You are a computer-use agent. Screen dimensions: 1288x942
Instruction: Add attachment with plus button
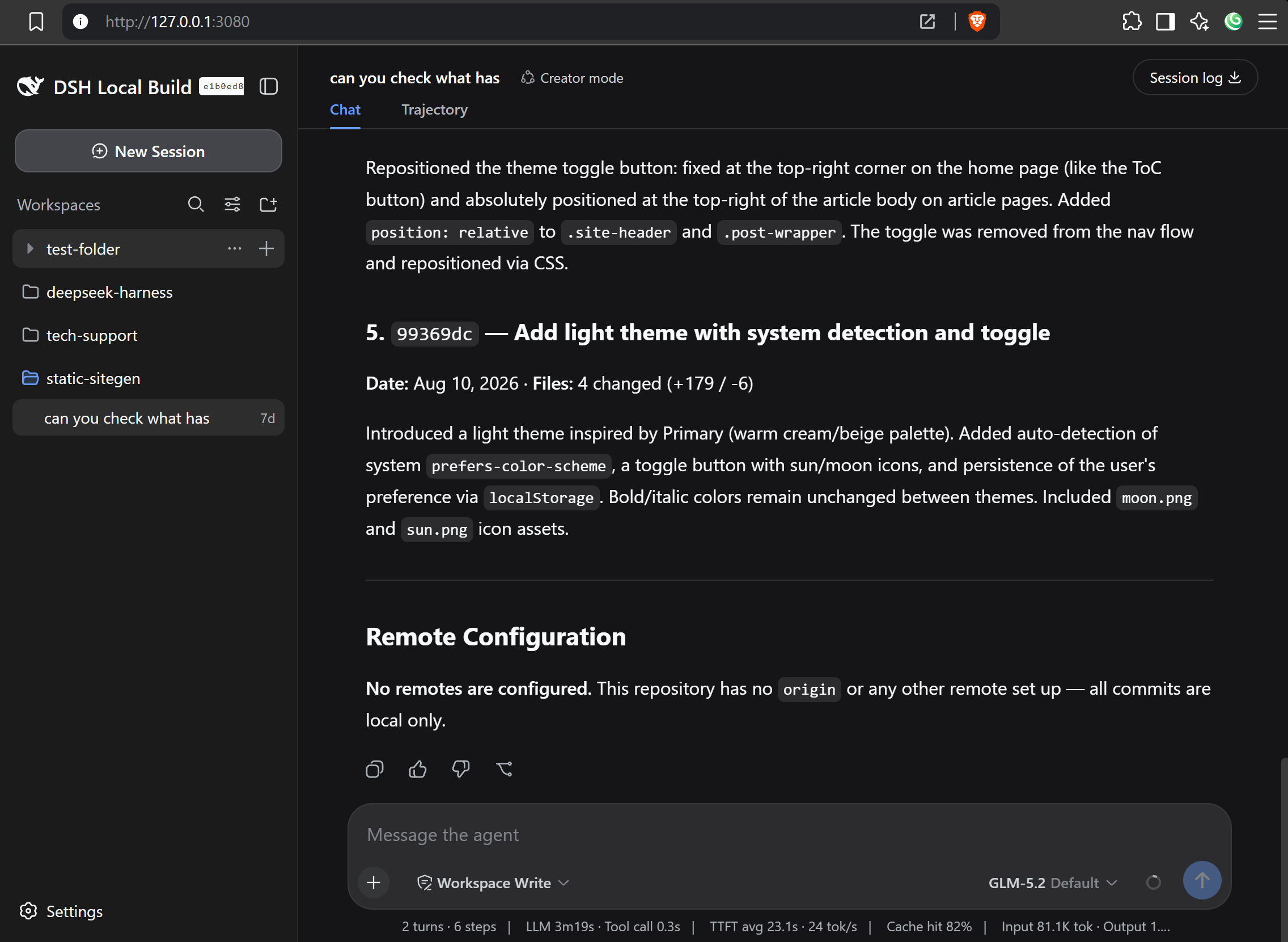coord(373,882)
